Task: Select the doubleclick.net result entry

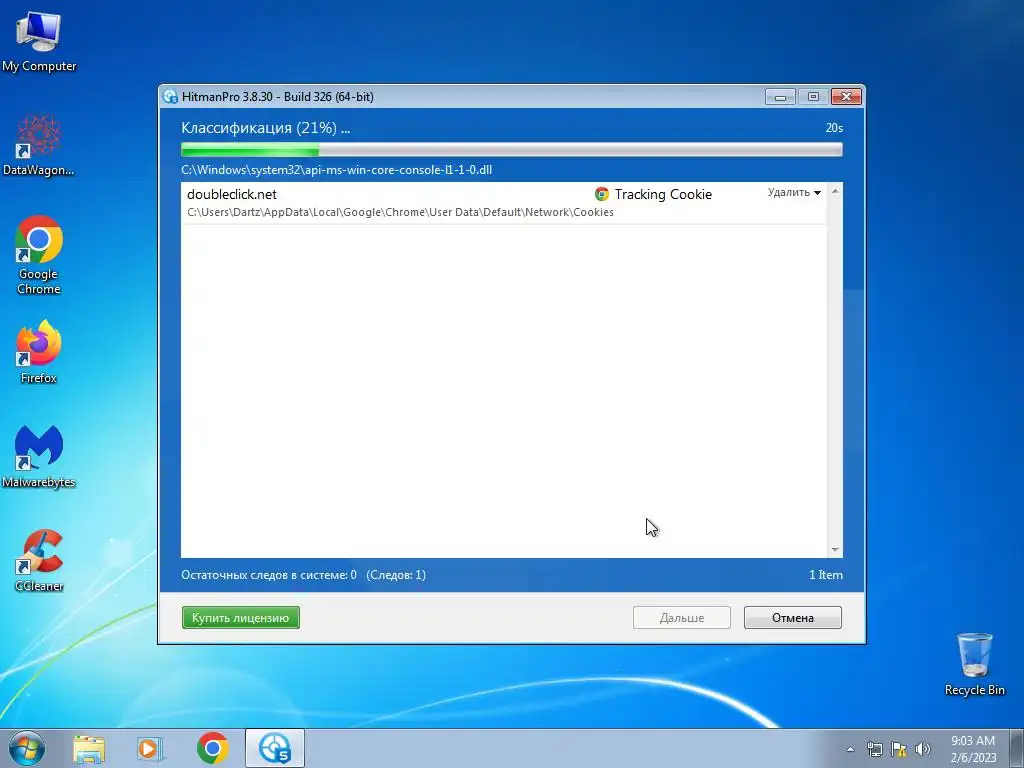Action: [x=504, y=203]
